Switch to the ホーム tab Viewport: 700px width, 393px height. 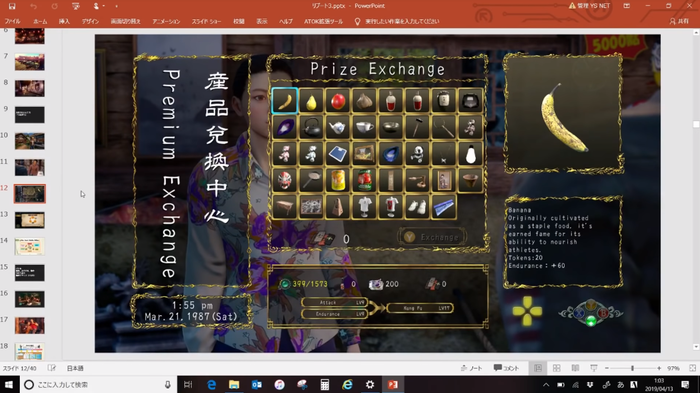(40, 21)
